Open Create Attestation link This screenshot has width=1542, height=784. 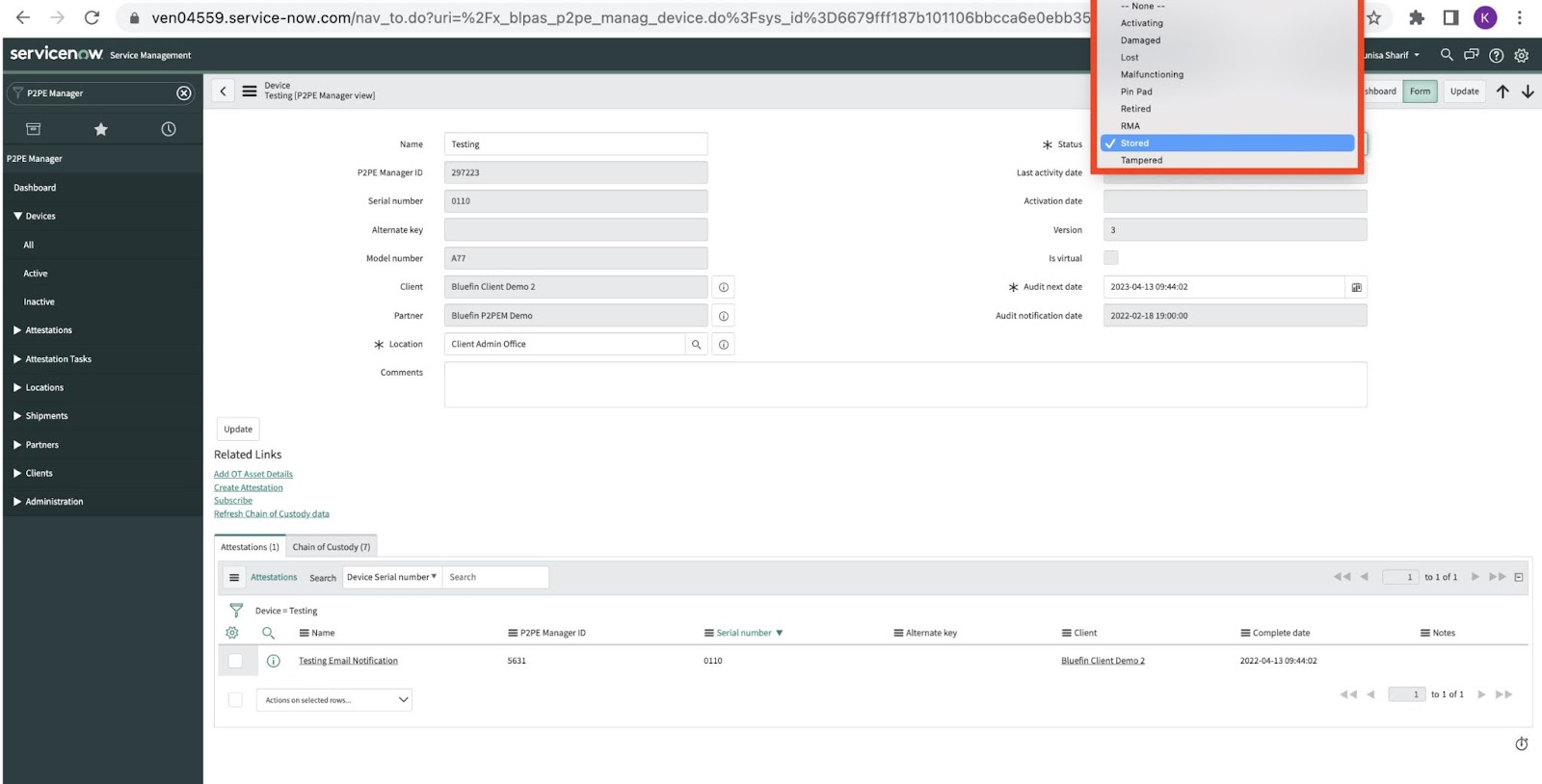click(249, 487)
